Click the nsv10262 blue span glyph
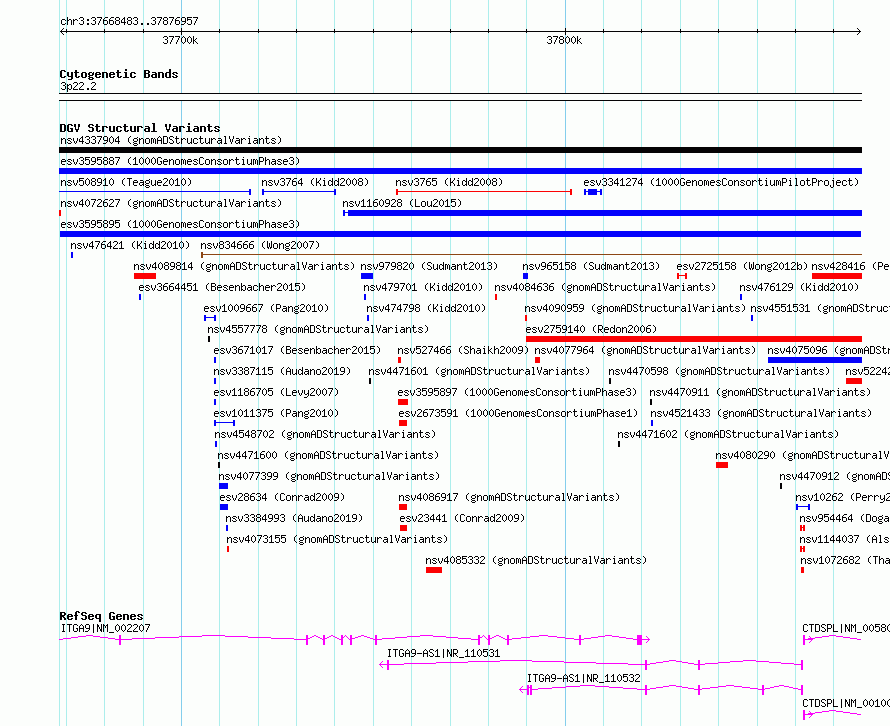The image size is (890, 726). tap(803, 507)
